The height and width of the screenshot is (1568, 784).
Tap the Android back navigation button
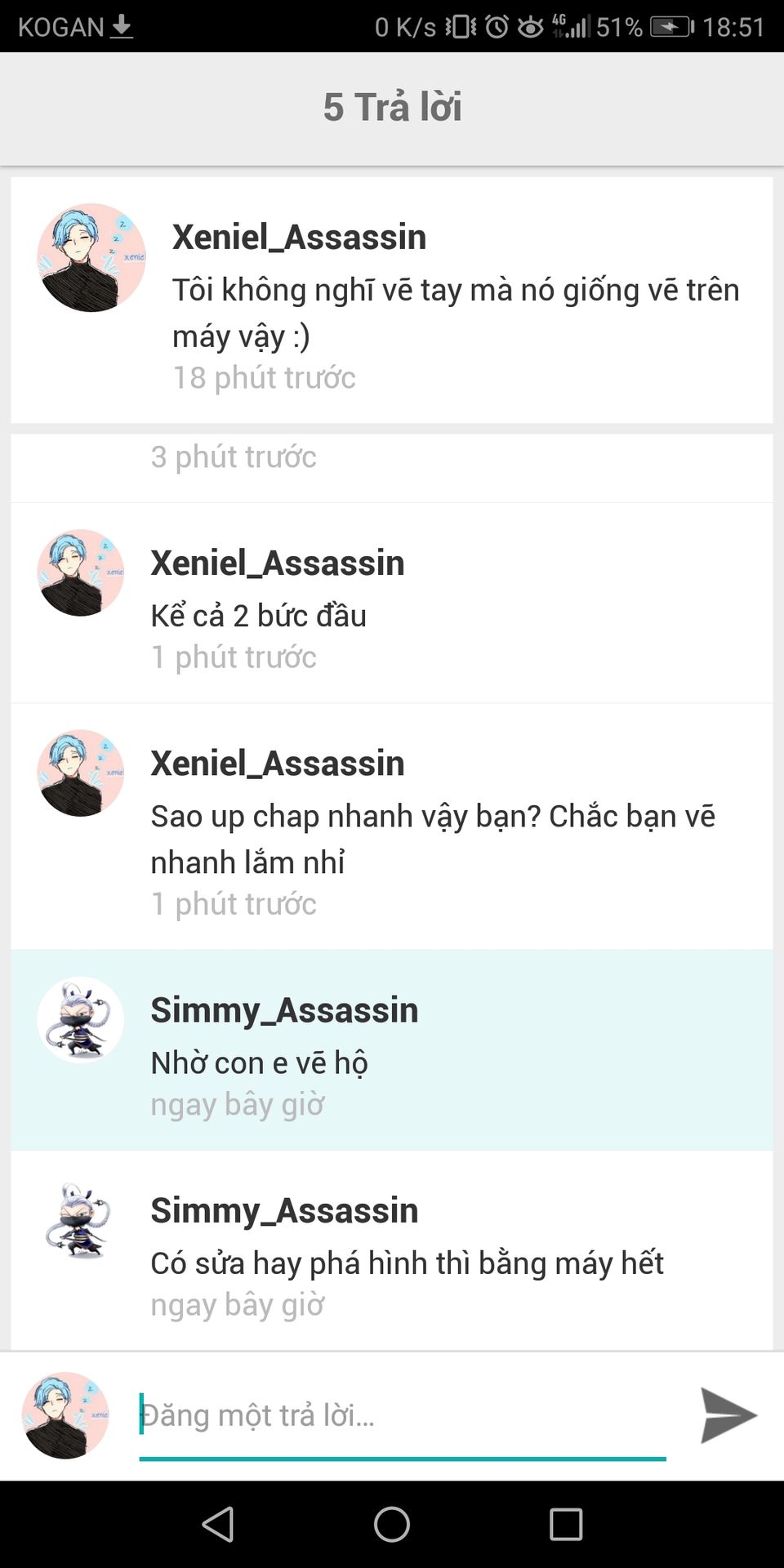pos(218,1524)
